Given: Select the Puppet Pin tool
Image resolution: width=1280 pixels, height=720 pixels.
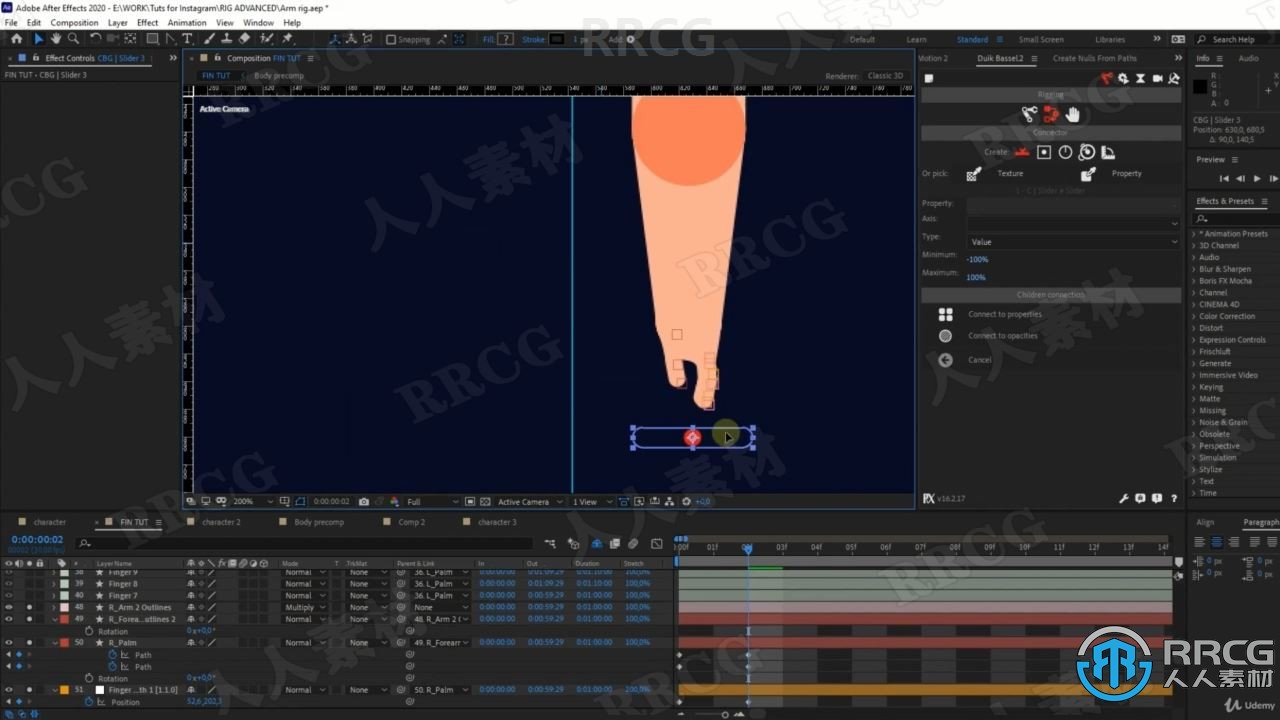Looking at the screenshot, I should 287,39.
